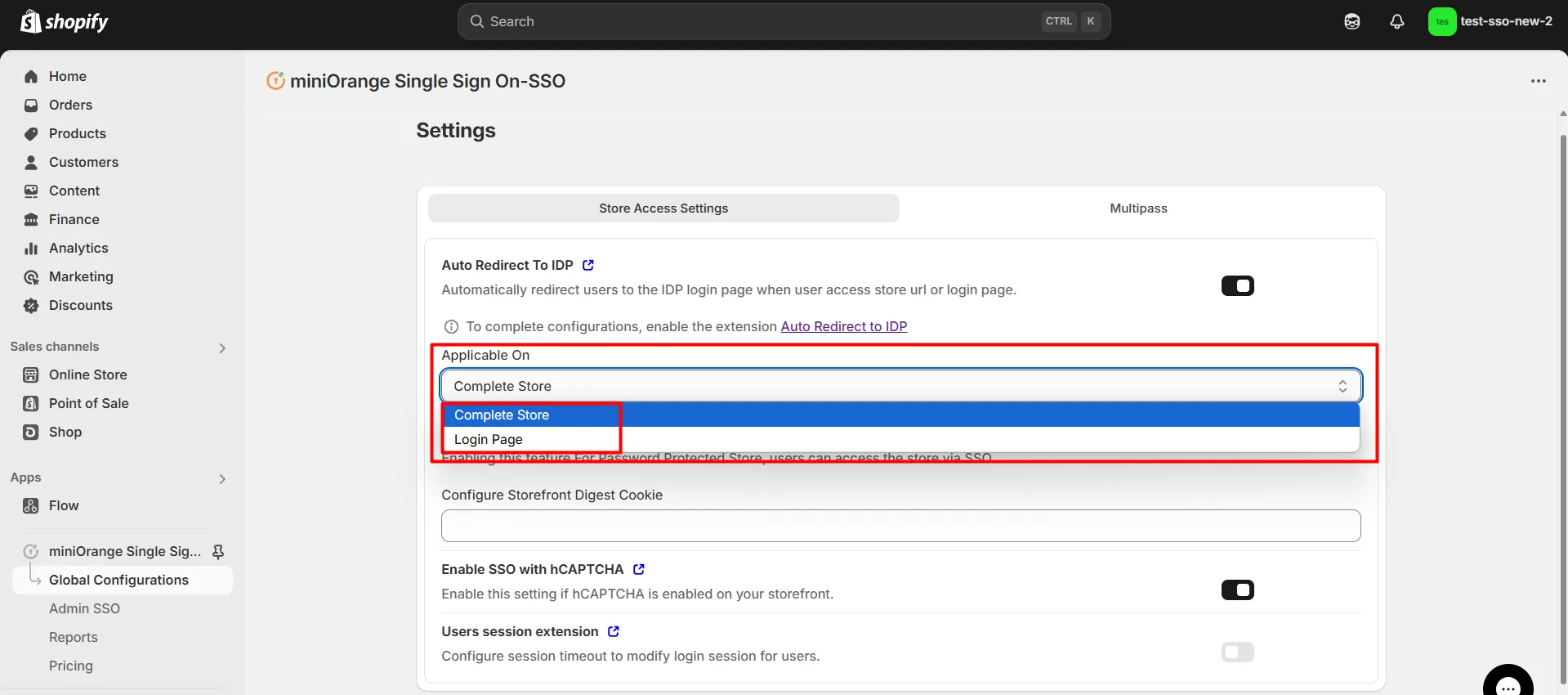Toggle Users session extension switch
This screenshot has height=695, width=1568.
1238,652
